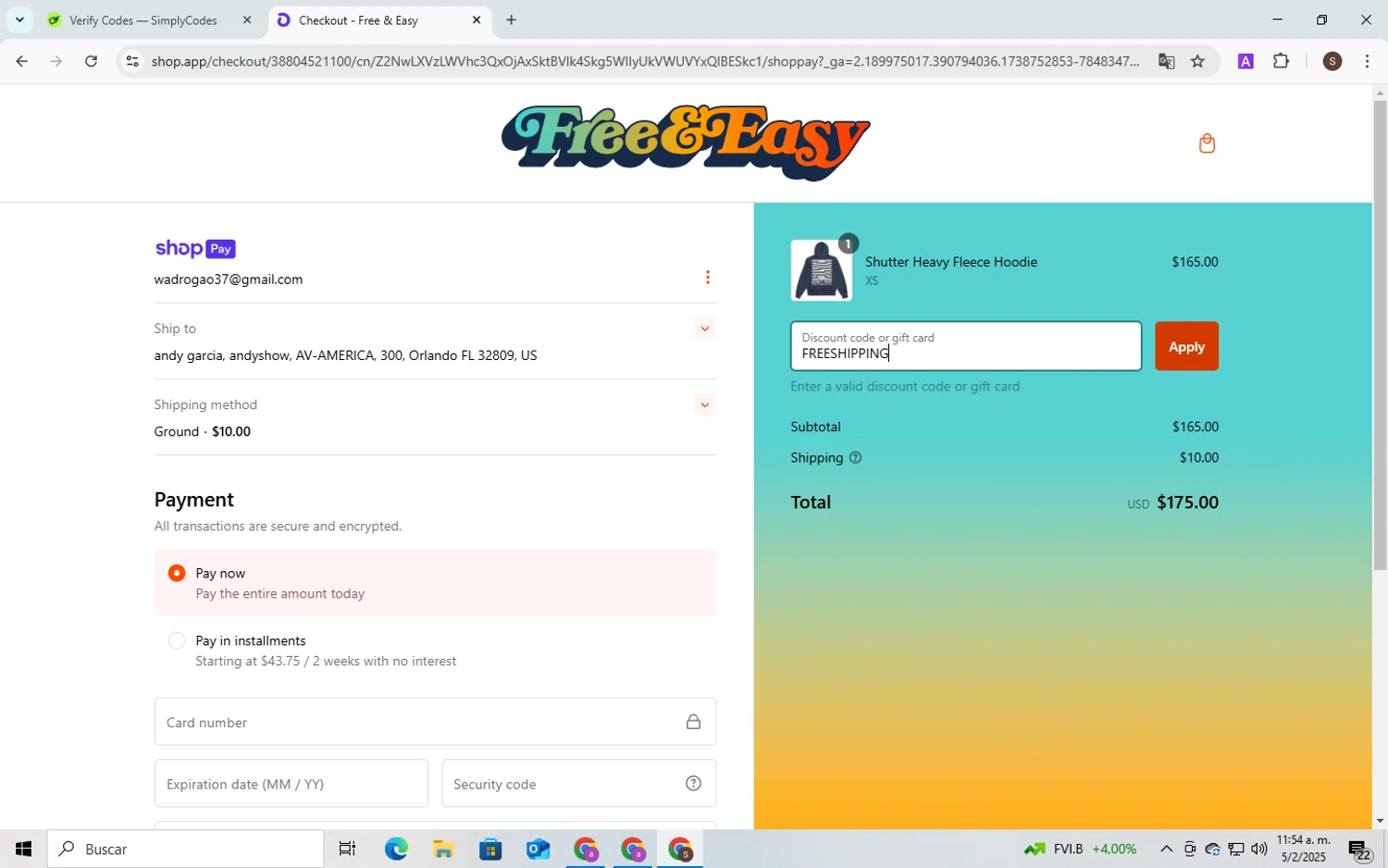Close the Verify Codes — SimplyCodes tab
1388x868 pixels.
point(247,20)
